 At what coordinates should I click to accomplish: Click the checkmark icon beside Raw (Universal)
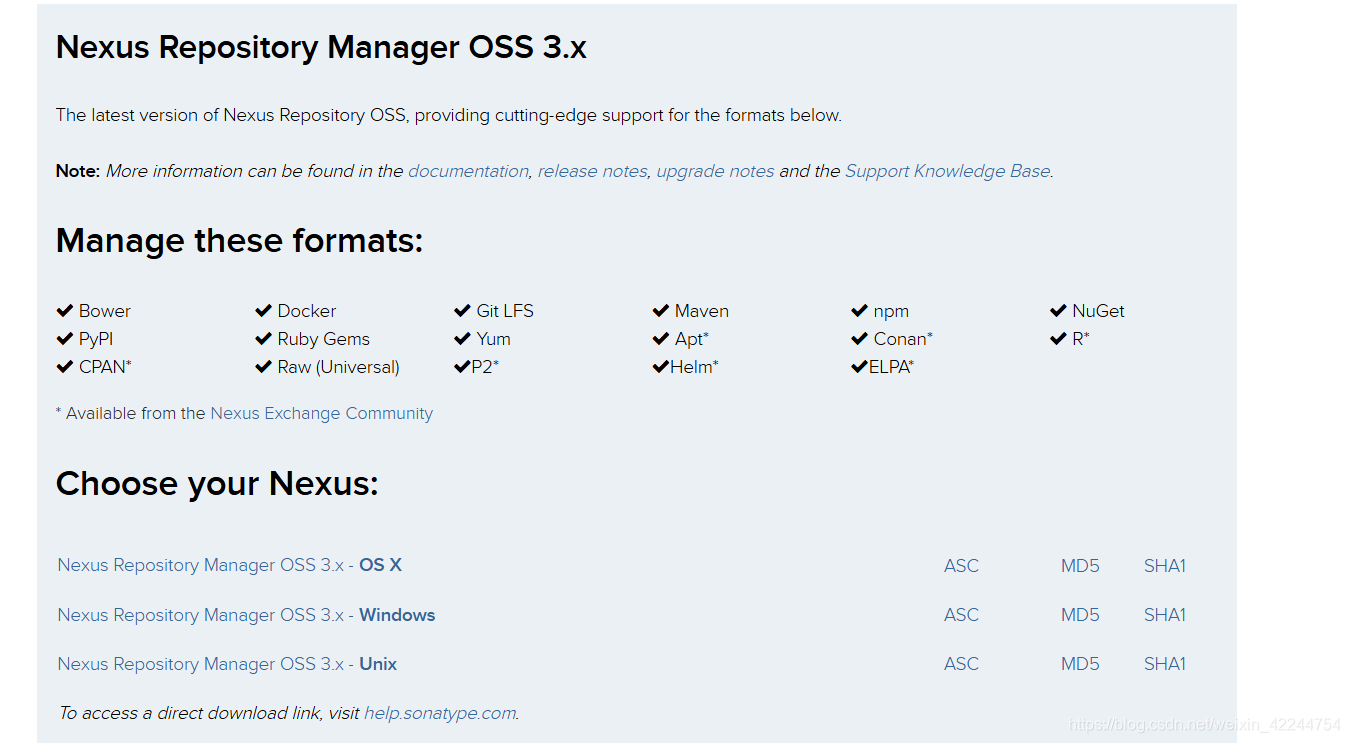pyautogui.click(x=264, y=367)
